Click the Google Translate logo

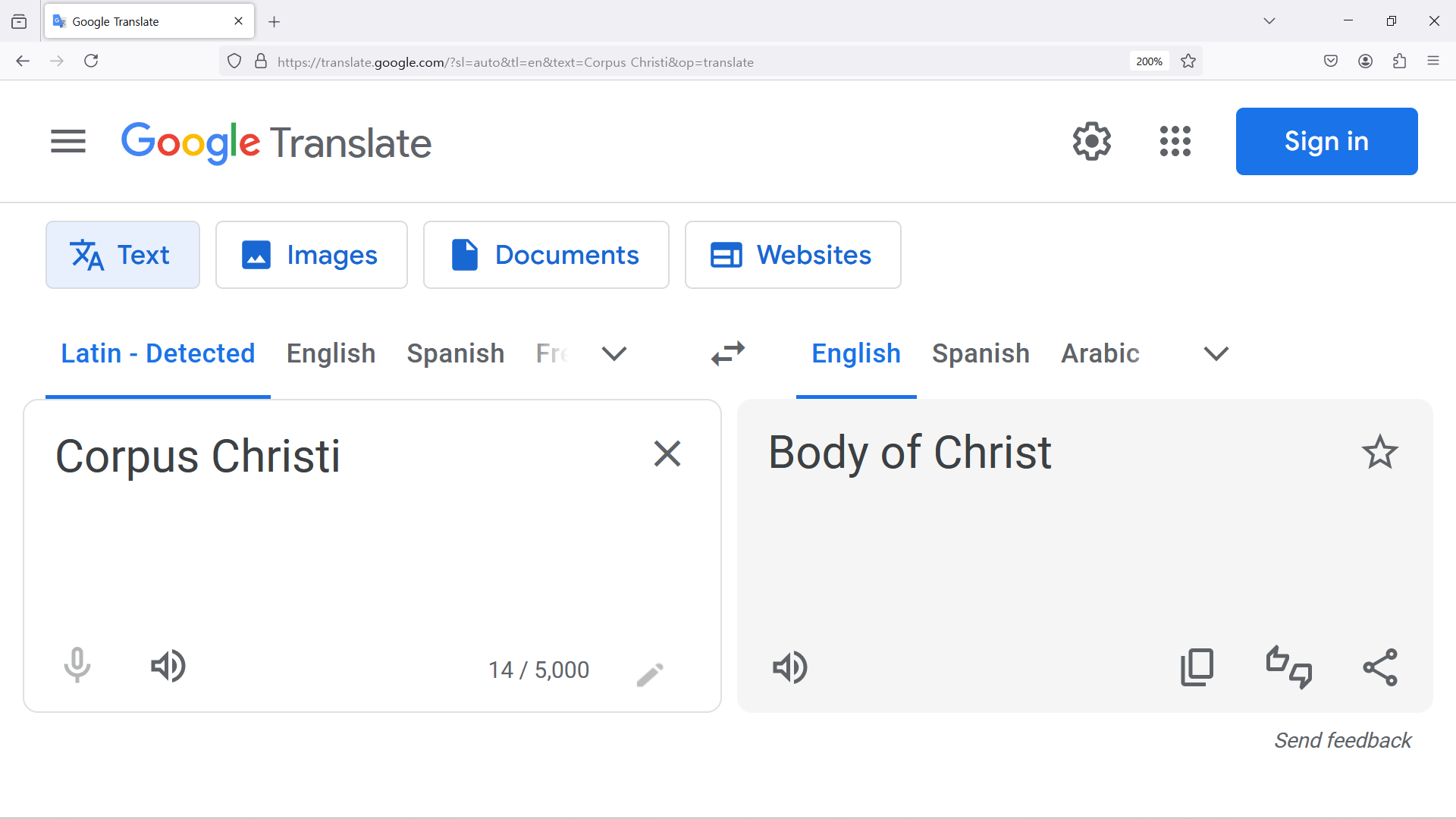(x=276, y=143)
